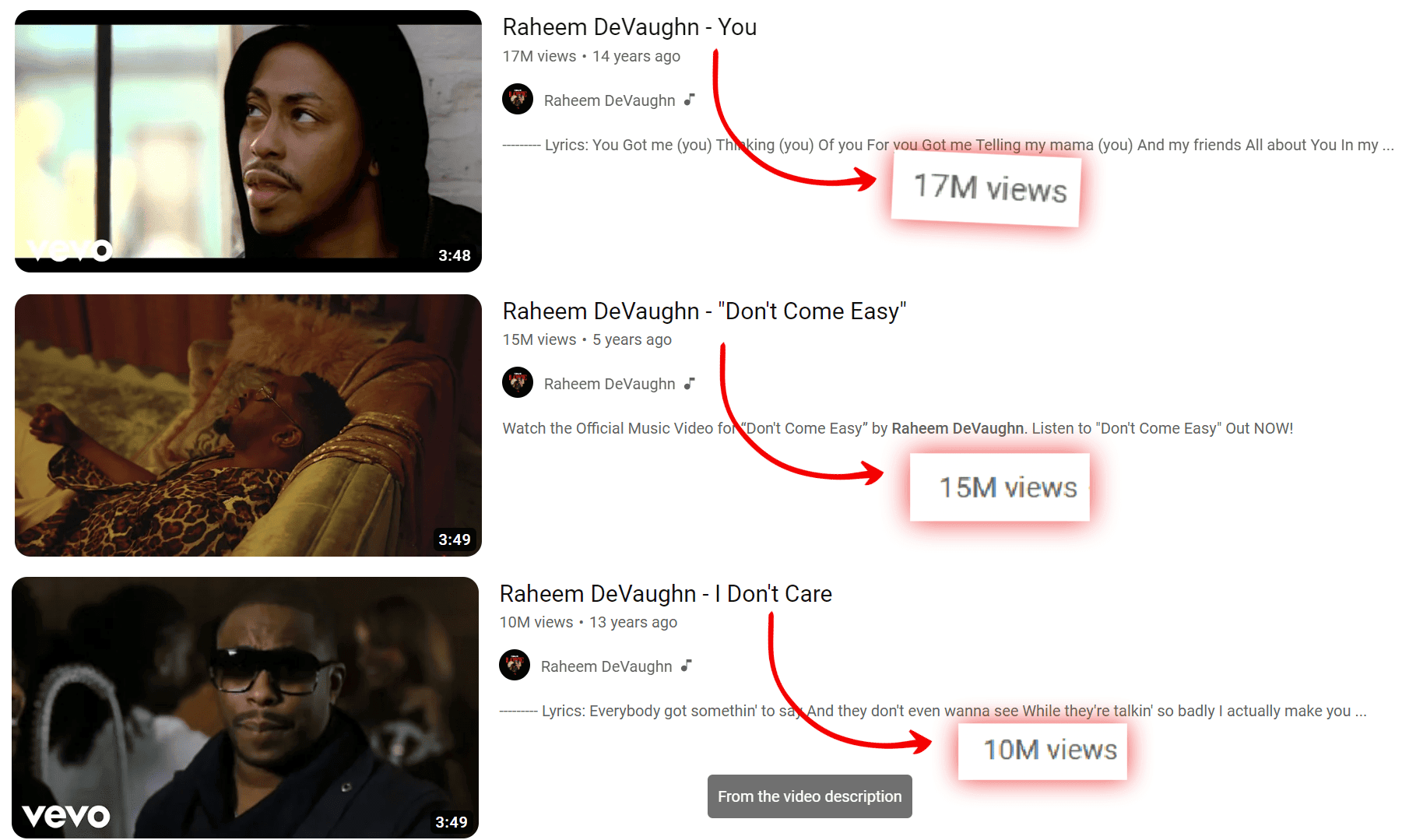Open the I Don't Care video thumbnail
1402x840 pixels.
point(245,708)
